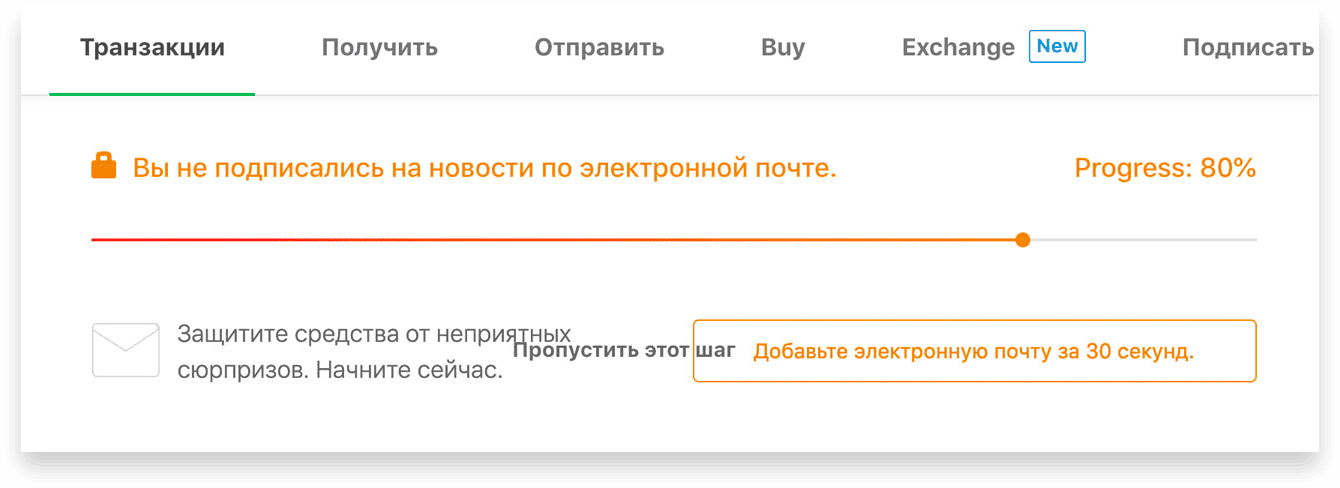Click the Защитите средства от неприятных text line
The height and width of the screenshot is (488, 1340).
tap(374, 333)
